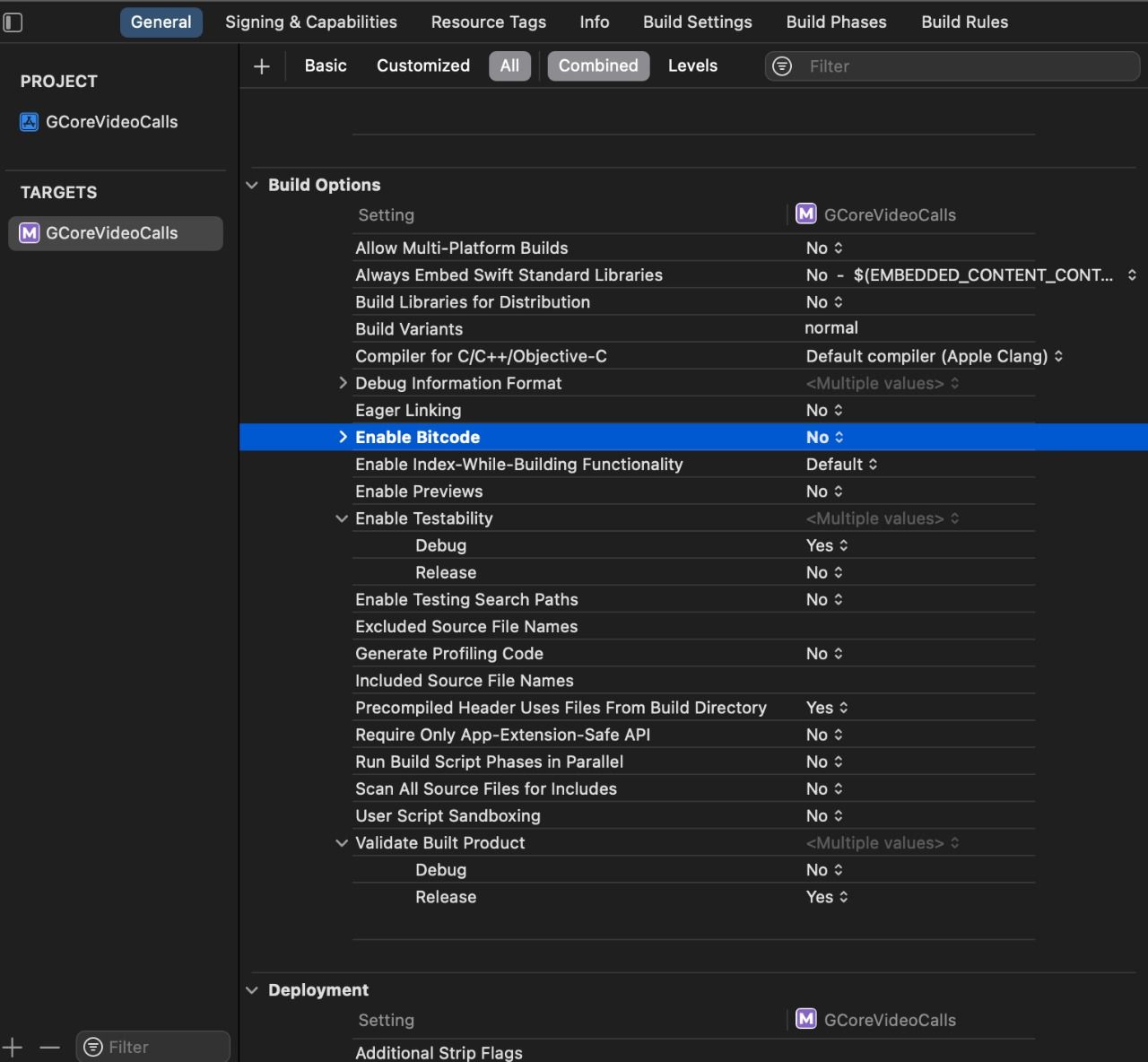Open Enable Index-While-Building Default dropdown
The width and height of the screenshot is (1148, 1062).
coord(841,465)
